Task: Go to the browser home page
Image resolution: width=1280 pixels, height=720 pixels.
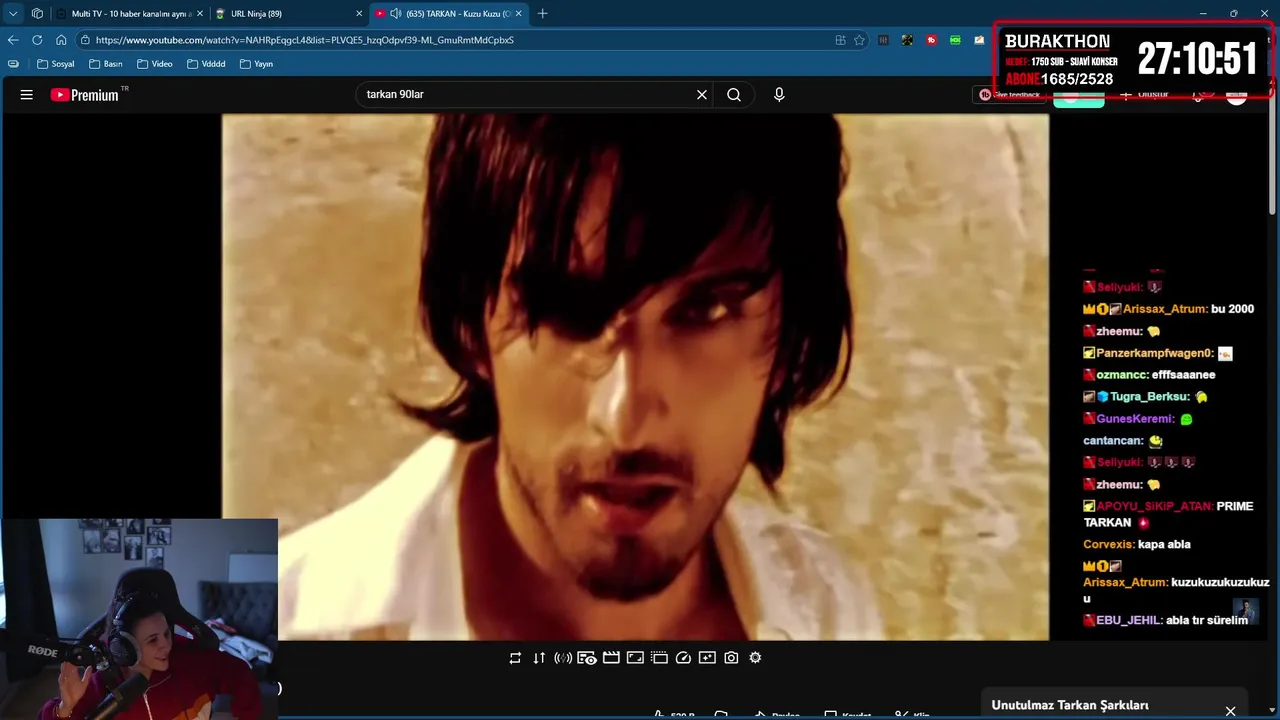Action: [x=61, y=40]
